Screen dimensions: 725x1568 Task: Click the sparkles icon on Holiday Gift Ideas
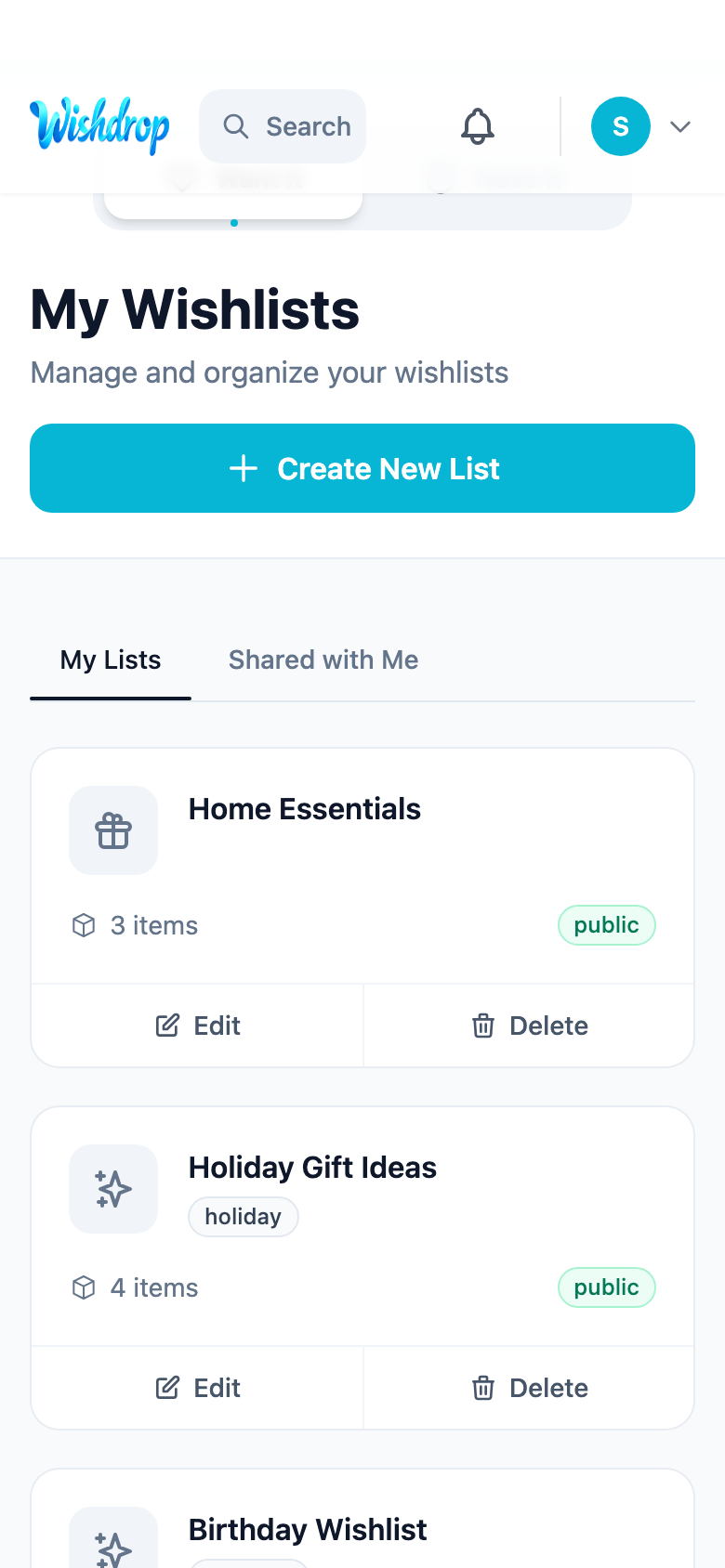click(x=113, y=1189)
